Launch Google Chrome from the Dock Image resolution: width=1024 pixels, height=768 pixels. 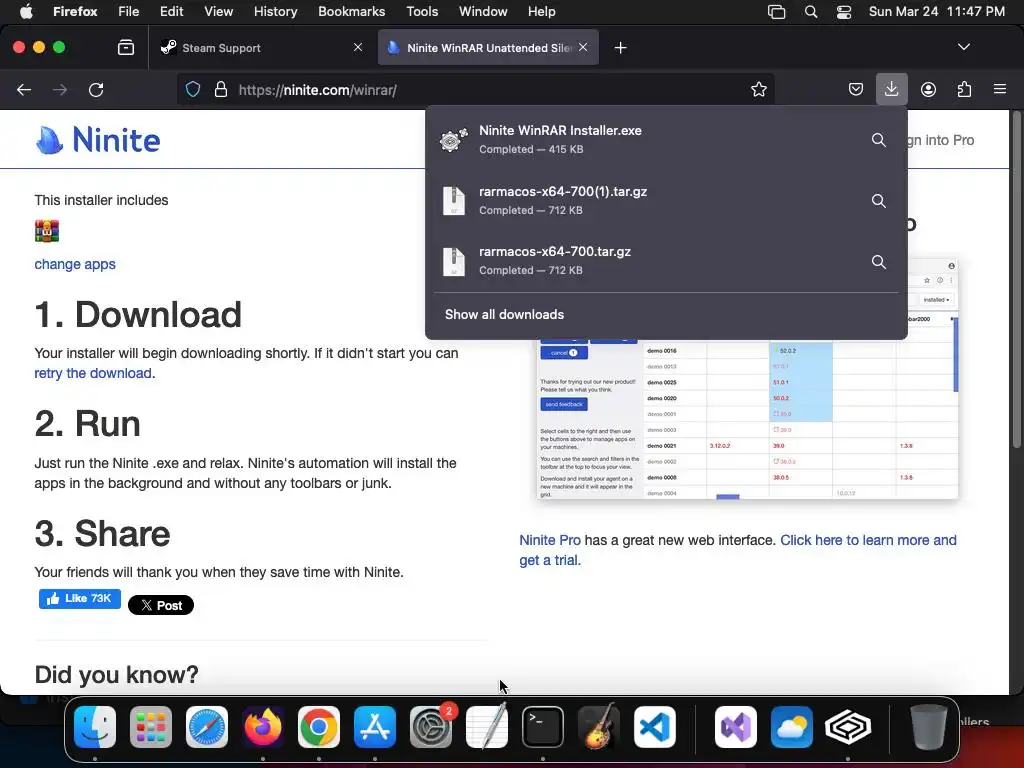(319, 727)
